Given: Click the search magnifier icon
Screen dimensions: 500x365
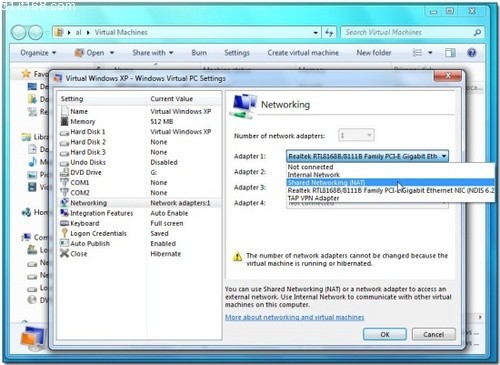Looking at the screenshot, I should [x=477, y=33].
